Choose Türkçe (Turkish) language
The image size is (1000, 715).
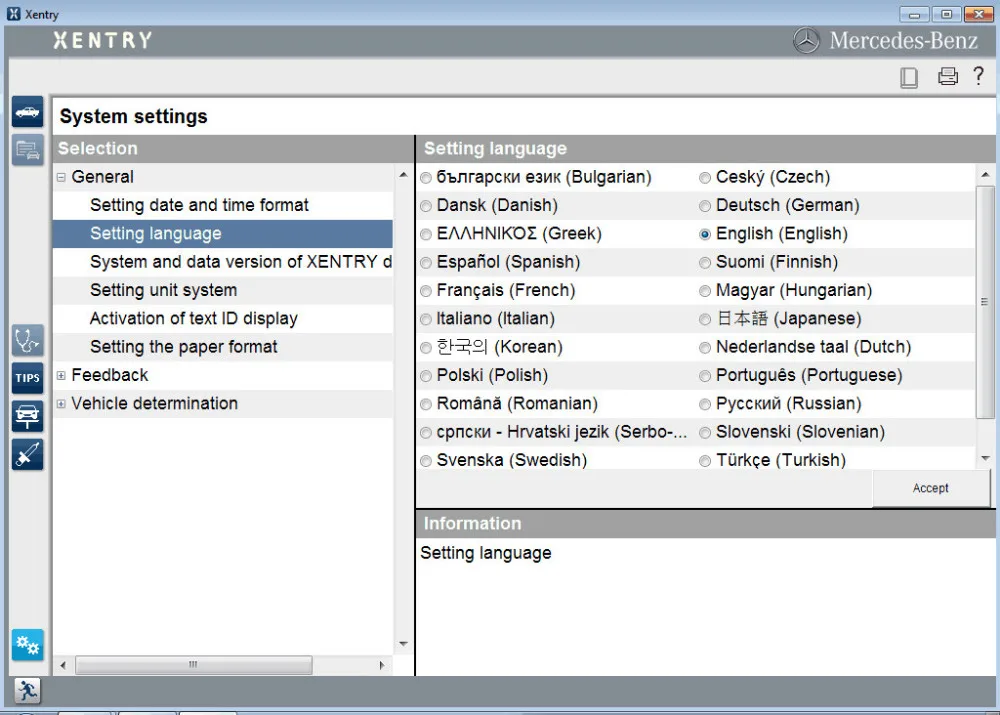(x=705, y=461)
